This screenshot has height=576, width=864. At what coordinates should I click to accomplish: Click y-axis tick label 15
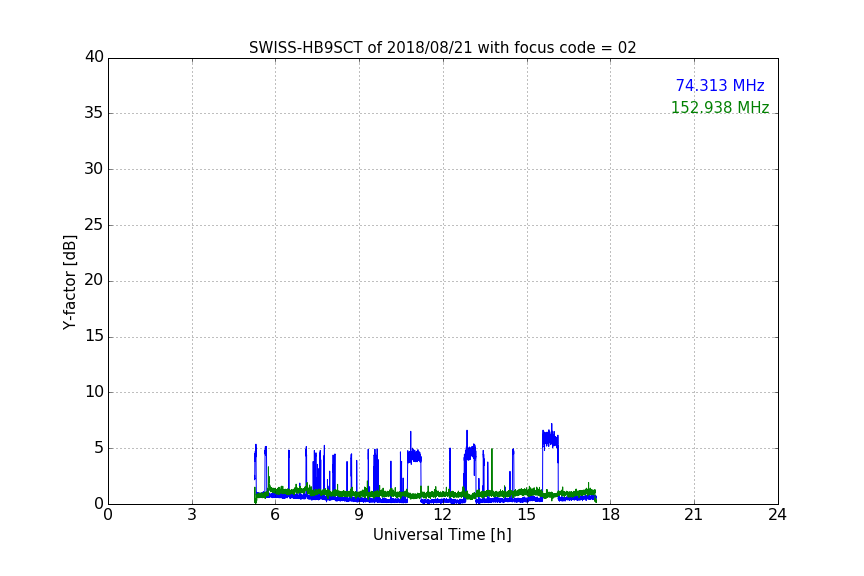94,336
